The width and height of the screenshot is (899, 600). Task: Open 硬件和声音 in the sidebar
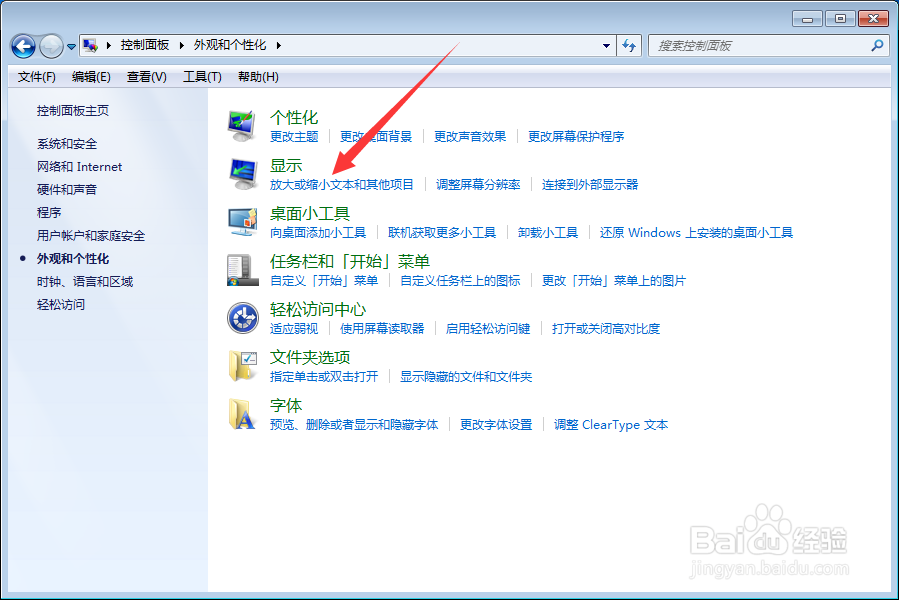tap(67, 190)
